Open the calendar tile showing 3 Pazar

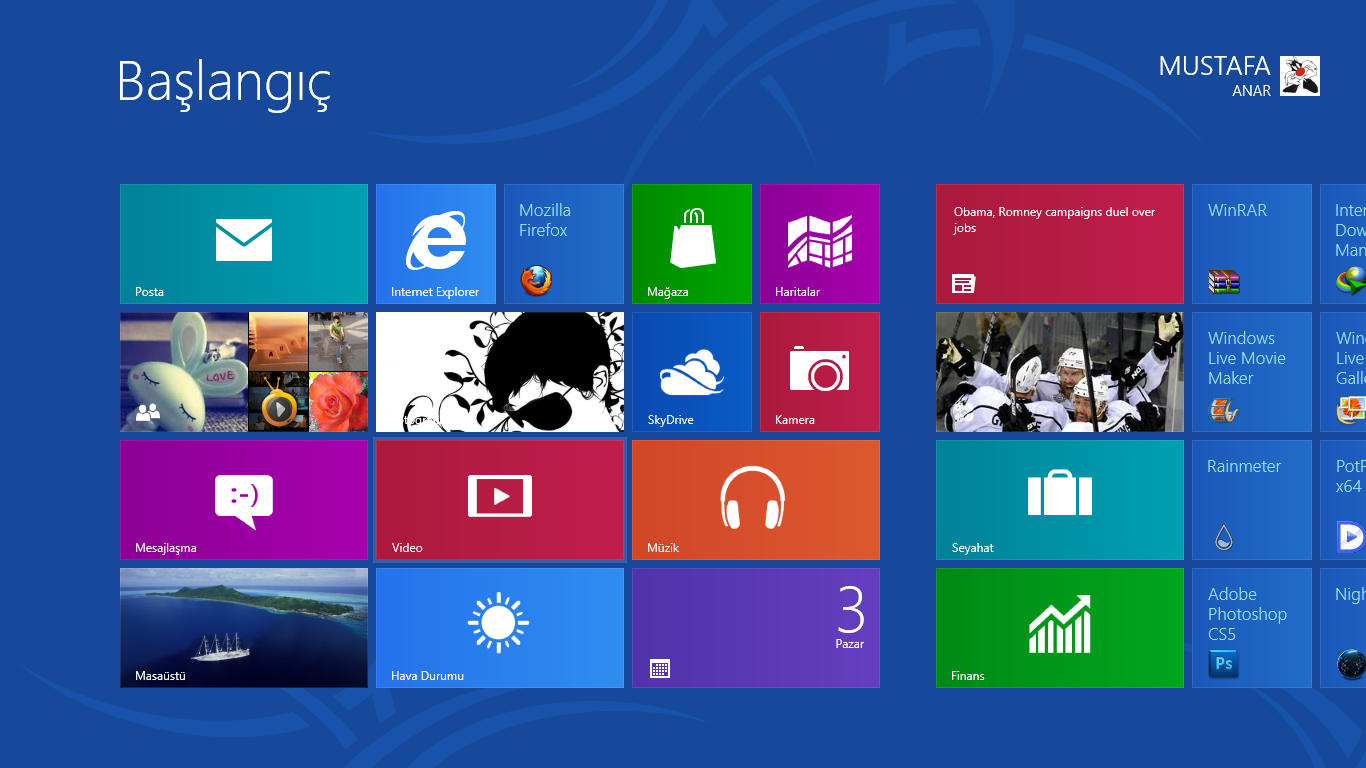756,628
